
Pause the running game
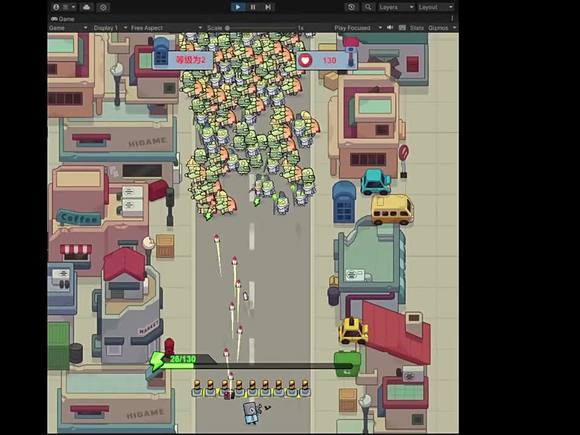(x=253, y=7)
